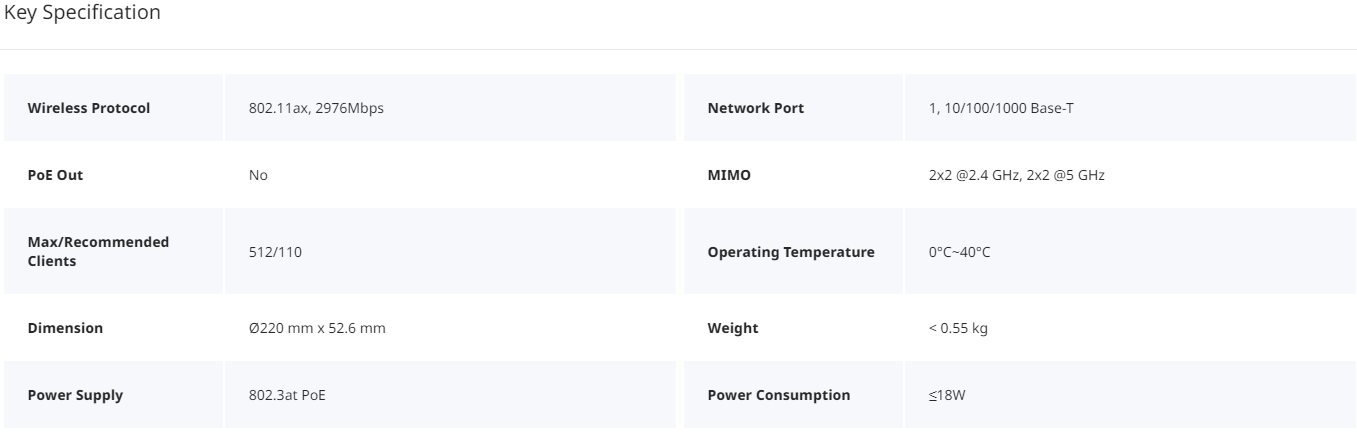Click the PoE Out label
This screenshot has width=1357, height=437.
55,175
